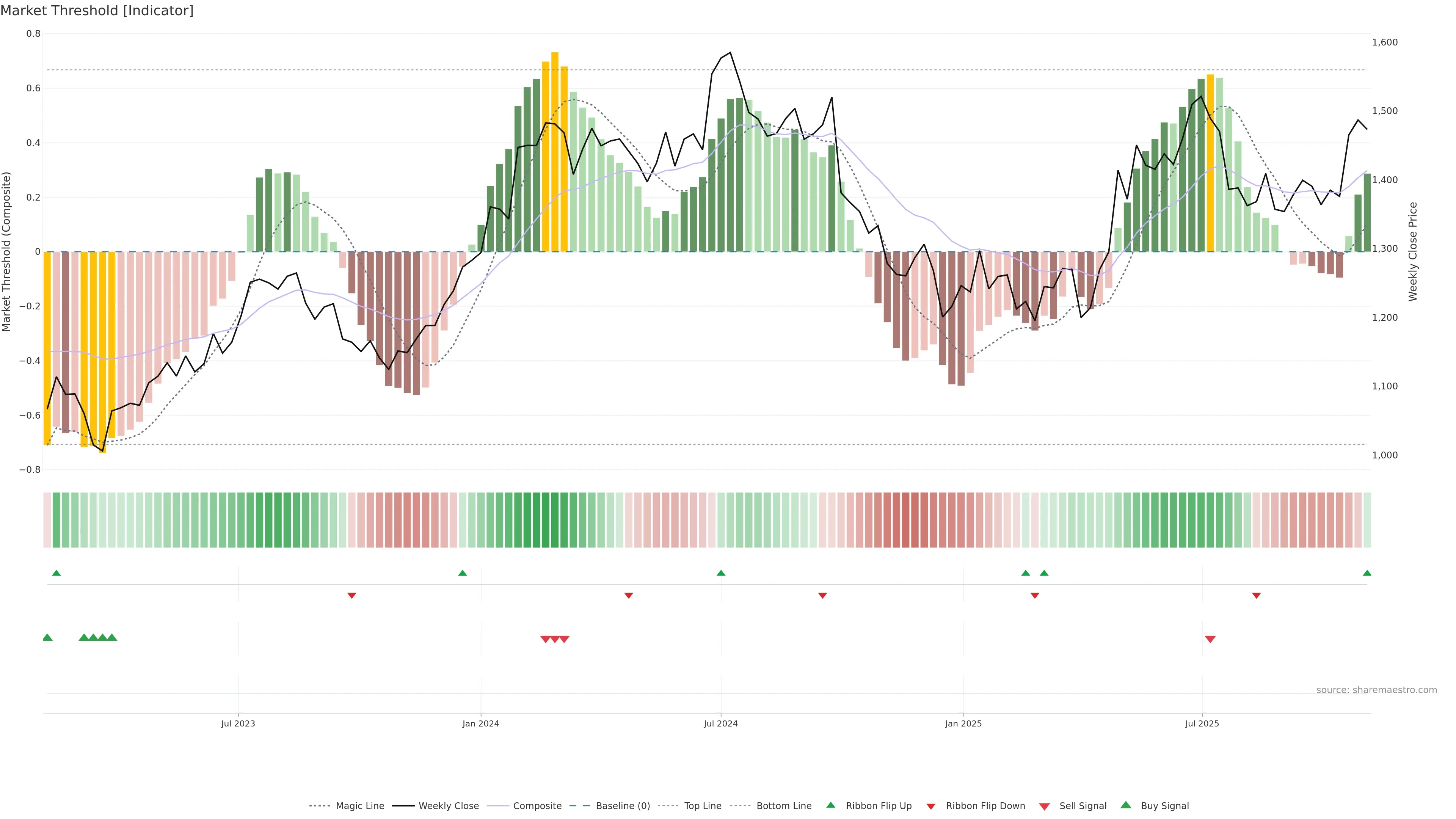The image size is (1456, 819).
Task: Click the Buy Signal legend marker icon
Action: [x=1126, y=805]
